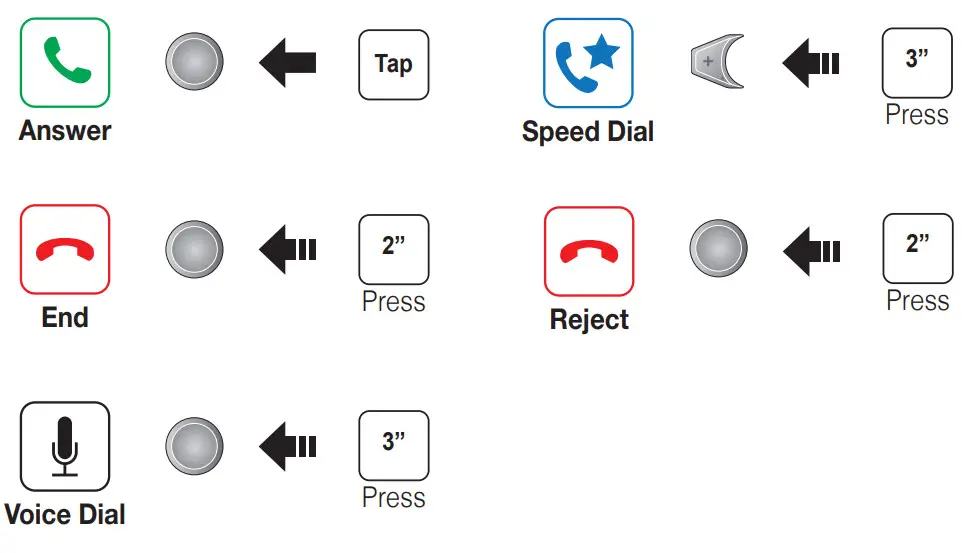Click the round gray button beside Voice Dial
968x553 pixels.
194,446
